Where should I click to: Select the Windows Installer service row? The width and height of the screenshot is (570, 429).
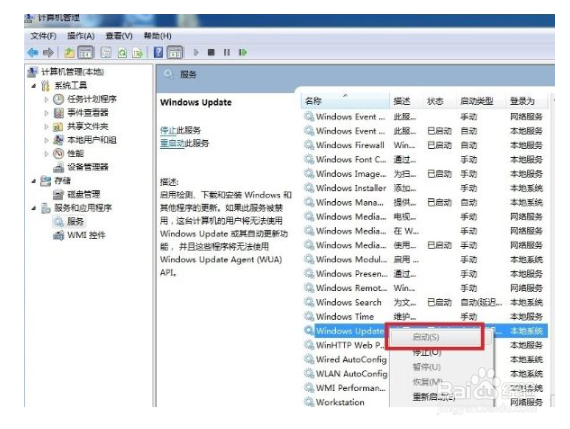[425, 188]
